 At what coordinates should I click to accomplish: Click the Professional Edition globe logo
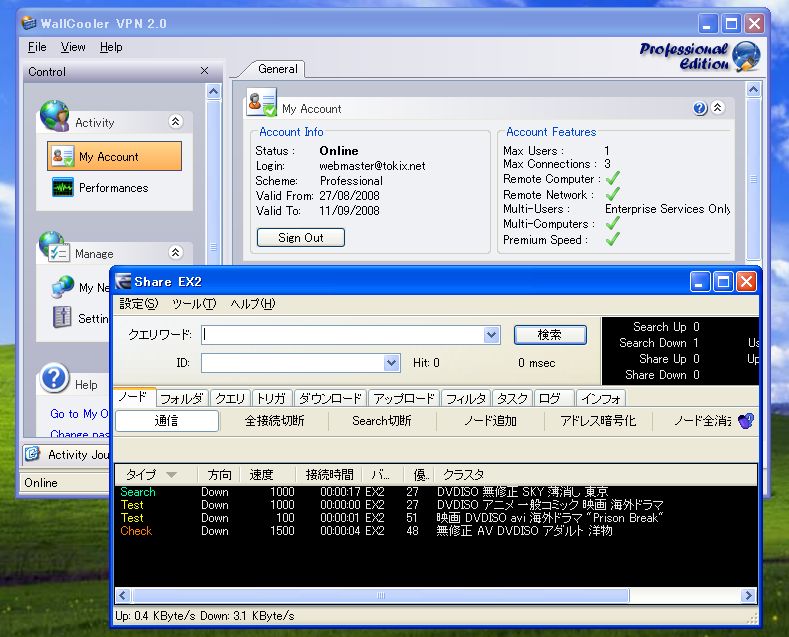746,56
